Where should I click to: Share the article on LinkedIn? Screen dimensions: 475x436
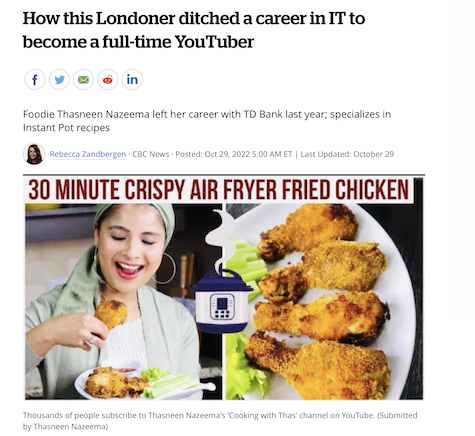132,80
